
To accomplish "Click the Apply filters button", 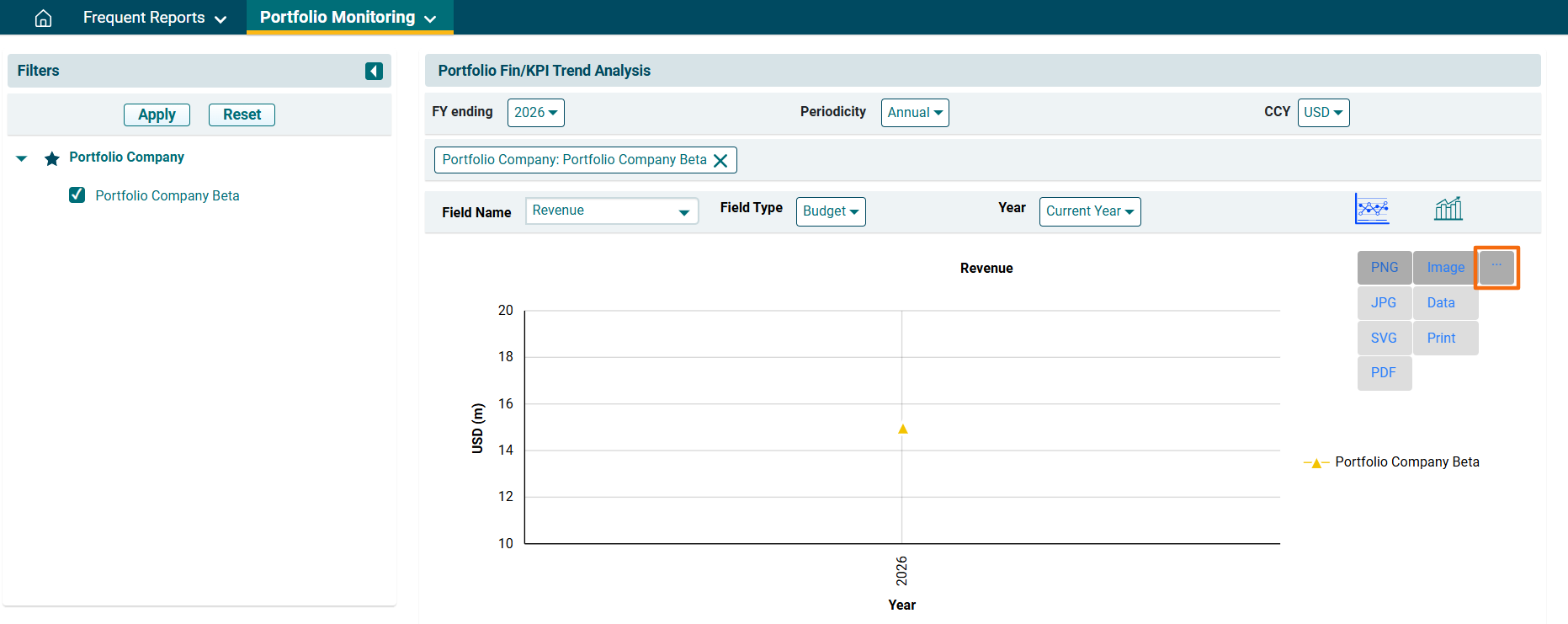I will tap(157, 115).
